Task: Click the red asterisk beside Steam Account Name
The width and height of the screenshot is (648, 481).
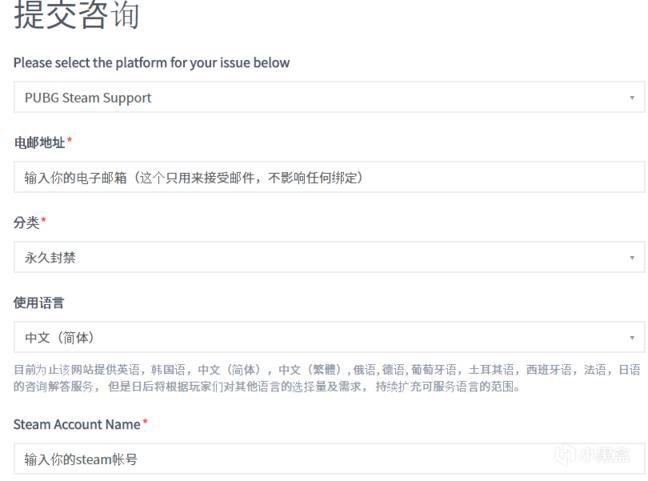Action: coord(145,423)
